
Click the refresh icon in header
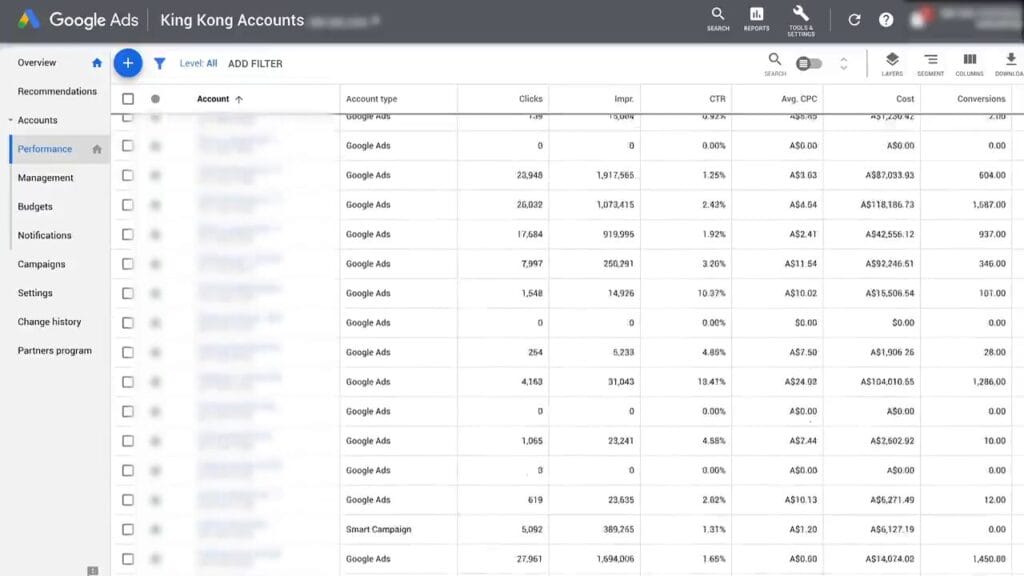tap(854, 20)
